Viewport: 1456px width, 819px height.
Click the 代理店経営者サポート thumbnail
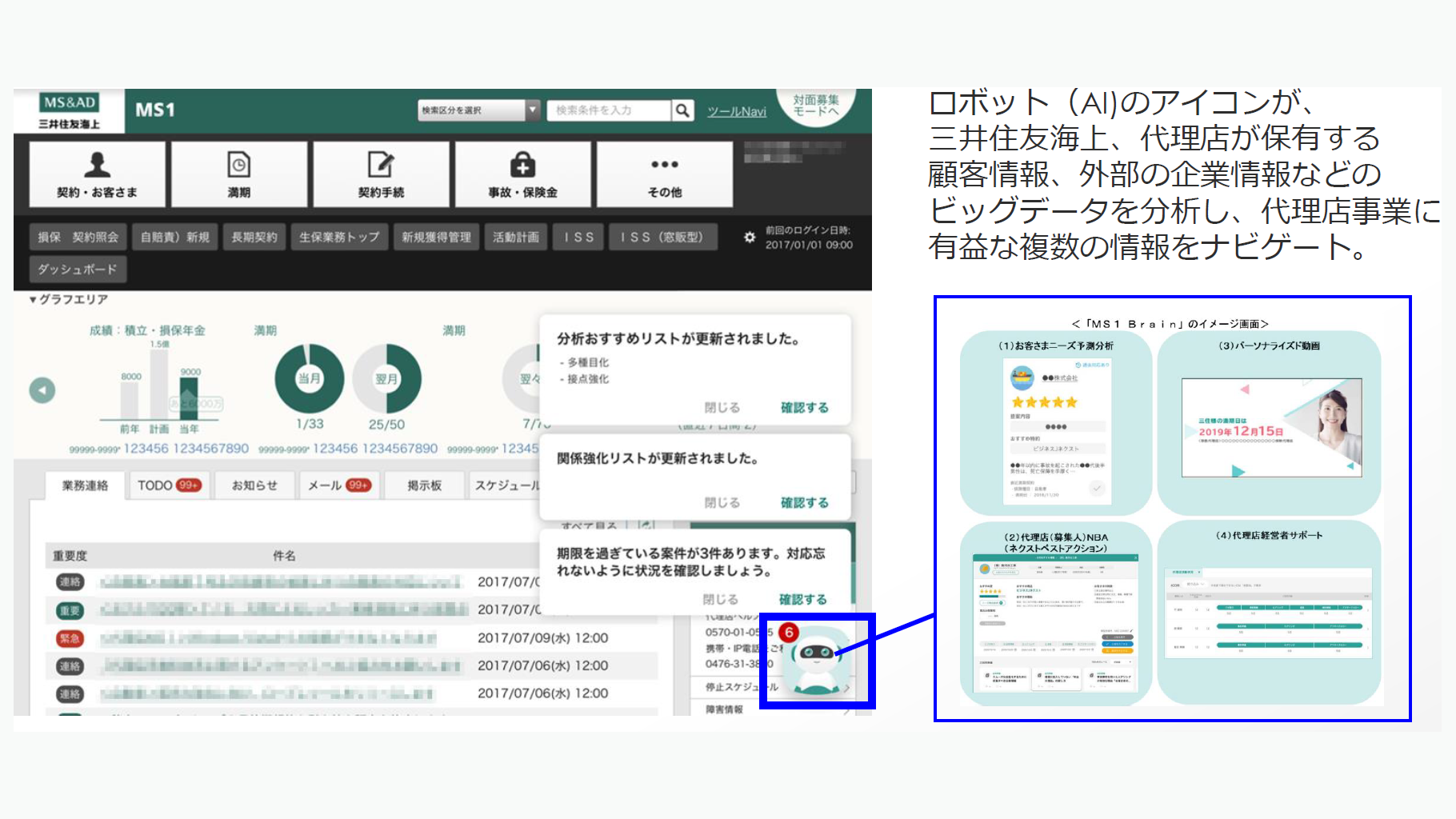pos(1270,613)
